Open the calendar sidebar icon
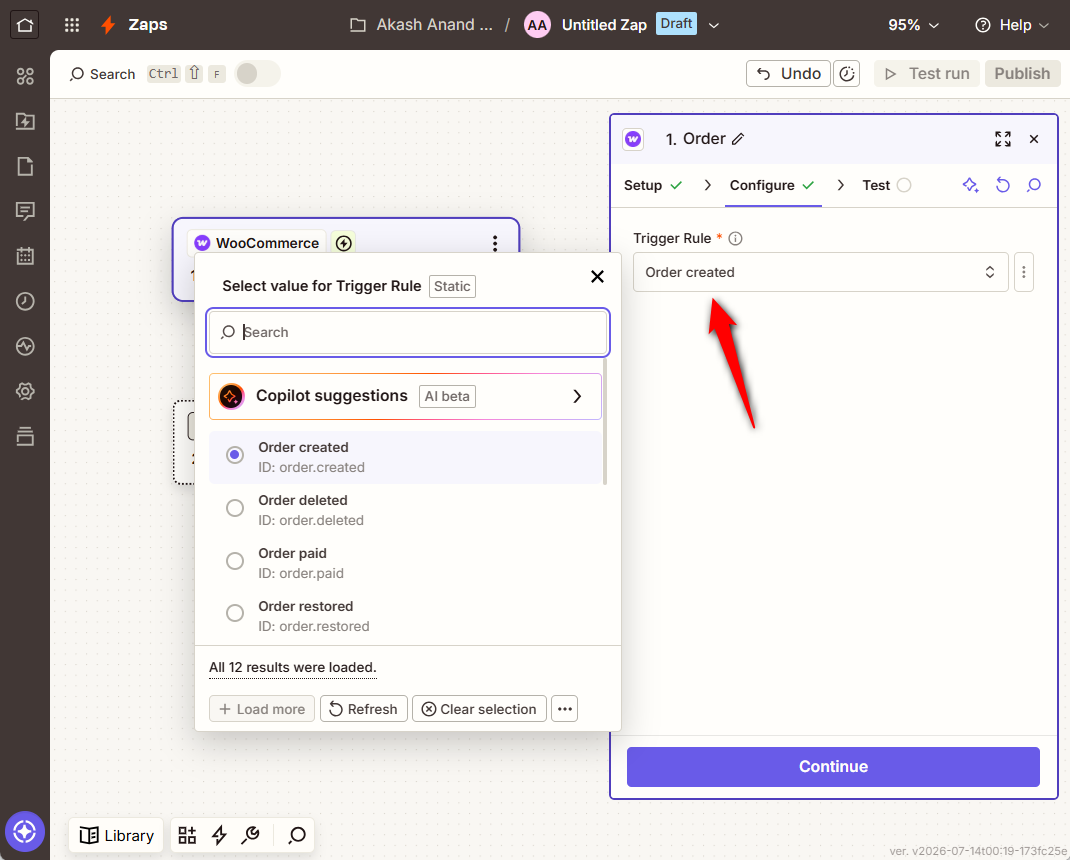Image resolution: width=1070 pixels, height=860 pixels. pyautogui.click(x=25, y=256)
